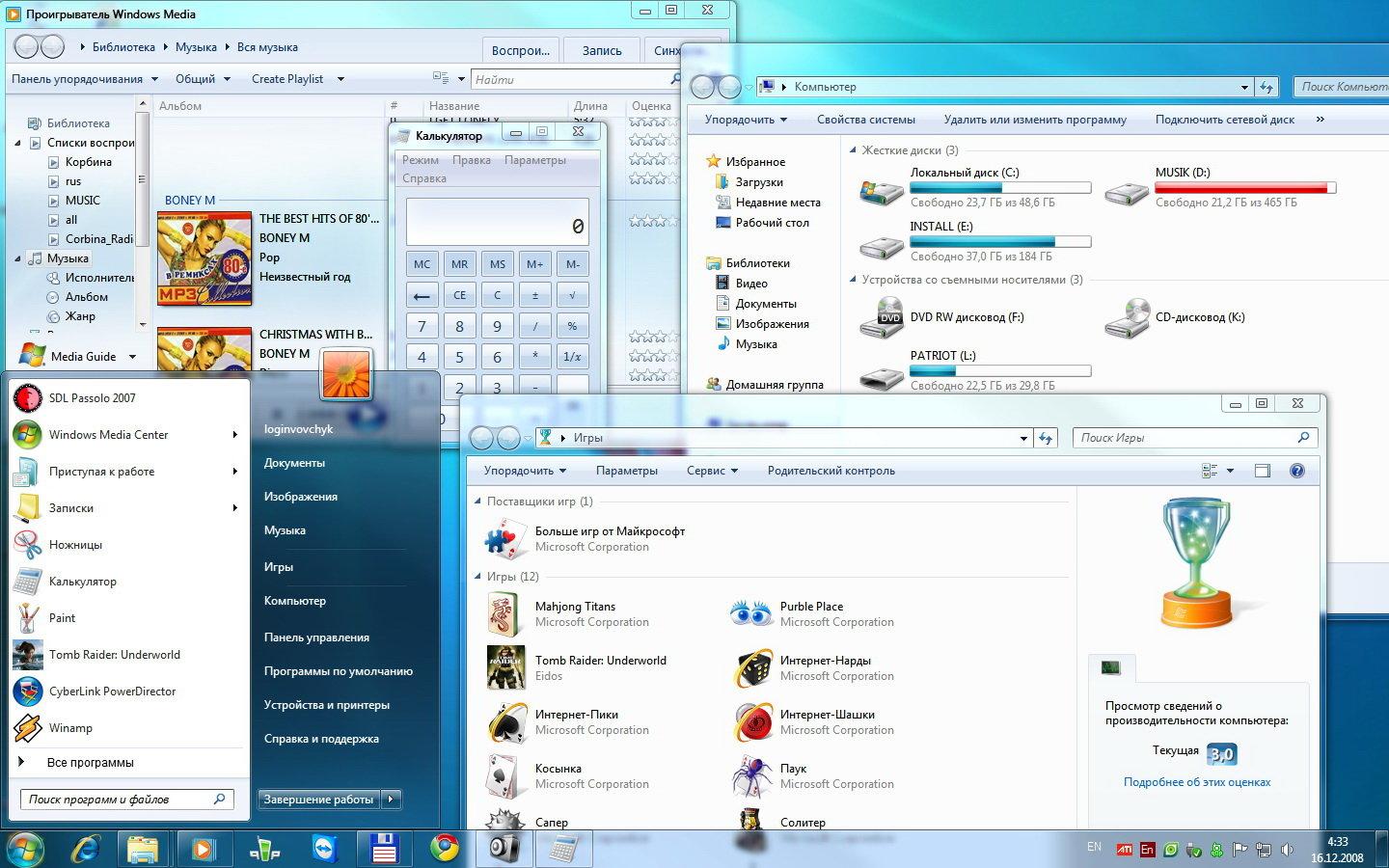
Task: Click the square root calculator key
Action: tap(572, 295)
